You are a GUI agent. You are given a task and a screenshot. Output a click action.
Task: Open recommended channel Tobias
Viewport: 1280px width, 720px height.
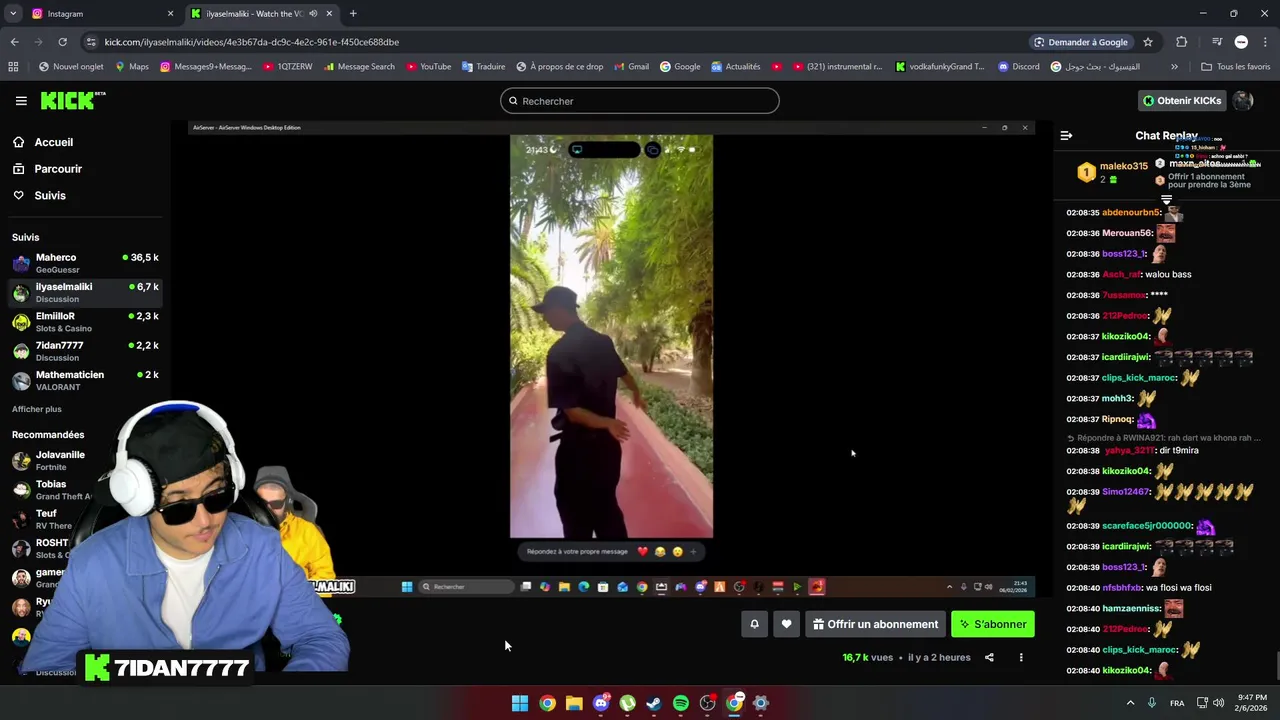[50, 490]
